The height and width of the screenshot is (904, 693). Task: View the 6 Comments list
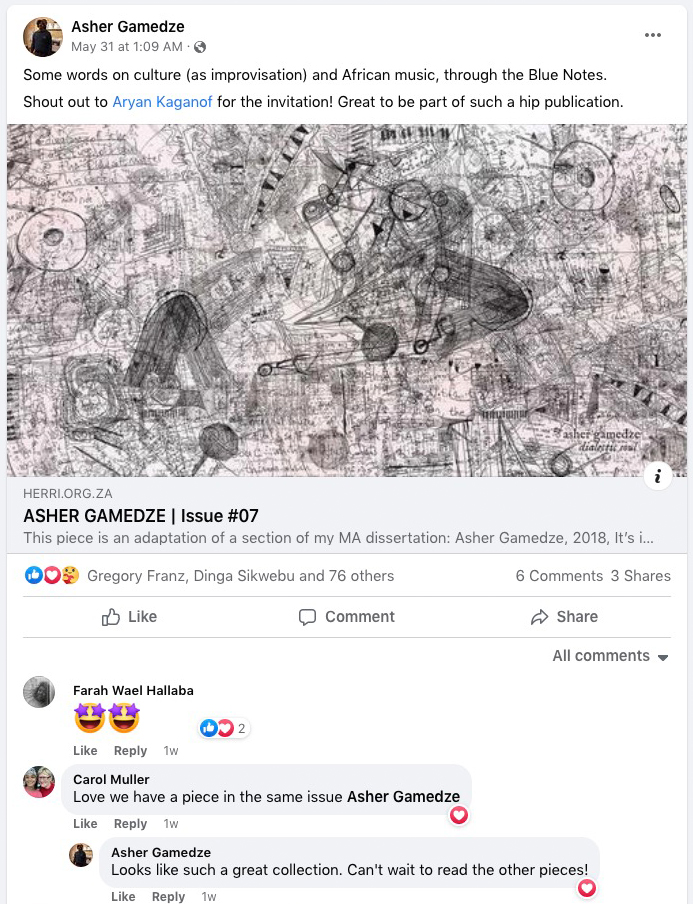[559, 576]
